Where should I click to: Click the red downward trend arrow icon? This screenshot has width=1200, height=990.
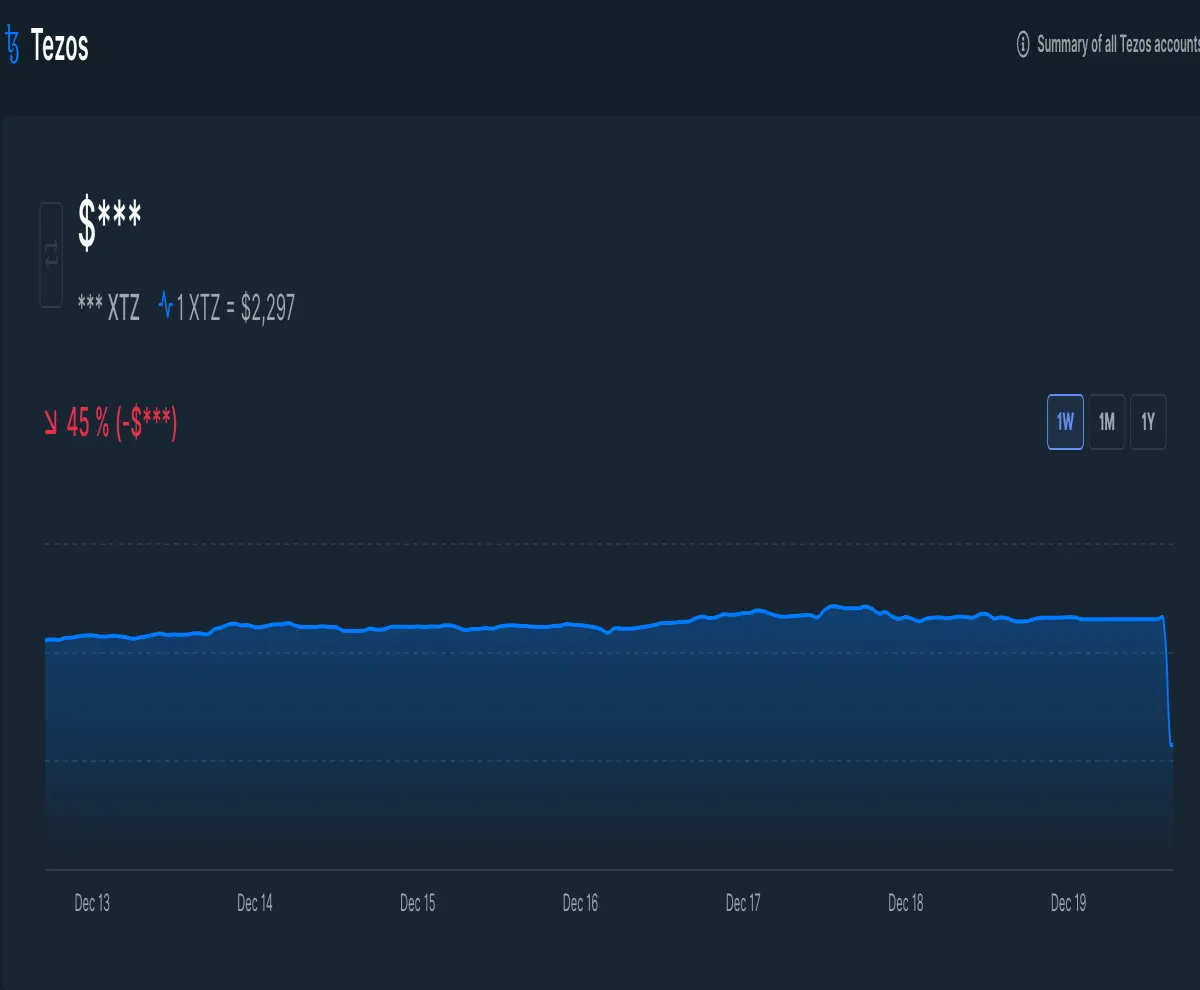51,423
